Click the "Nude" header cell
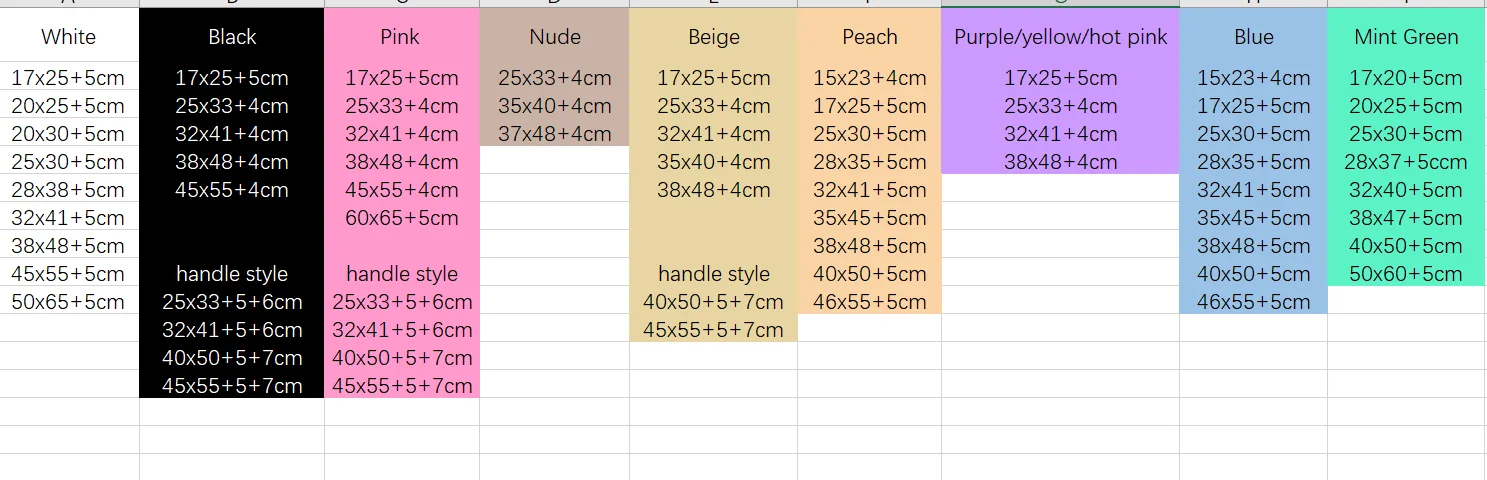Screen dimensions: 1487x480 pyautogui.click(x=554, y=37)
